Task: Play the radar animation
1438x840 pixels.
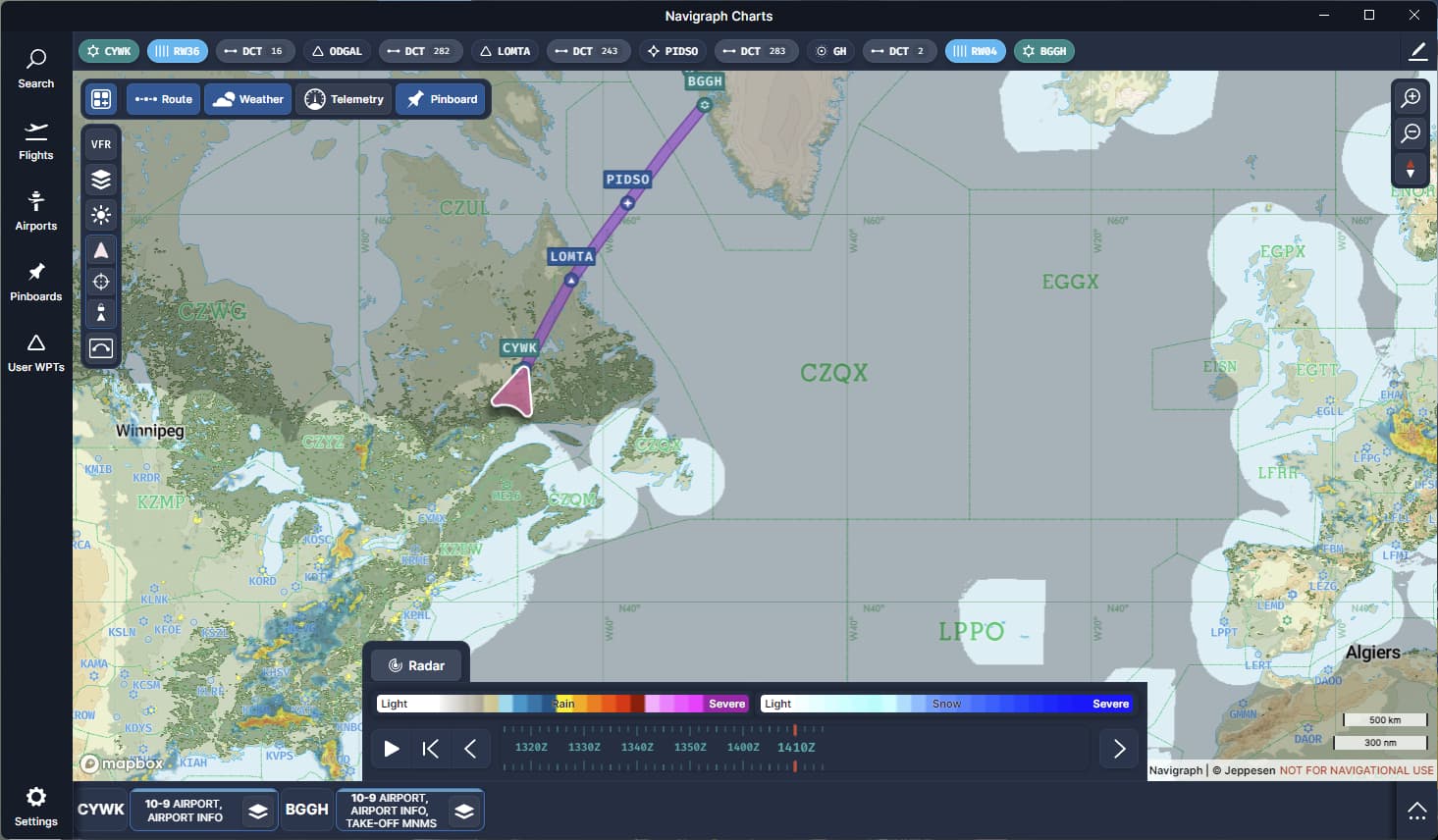Action: [392, 749]
